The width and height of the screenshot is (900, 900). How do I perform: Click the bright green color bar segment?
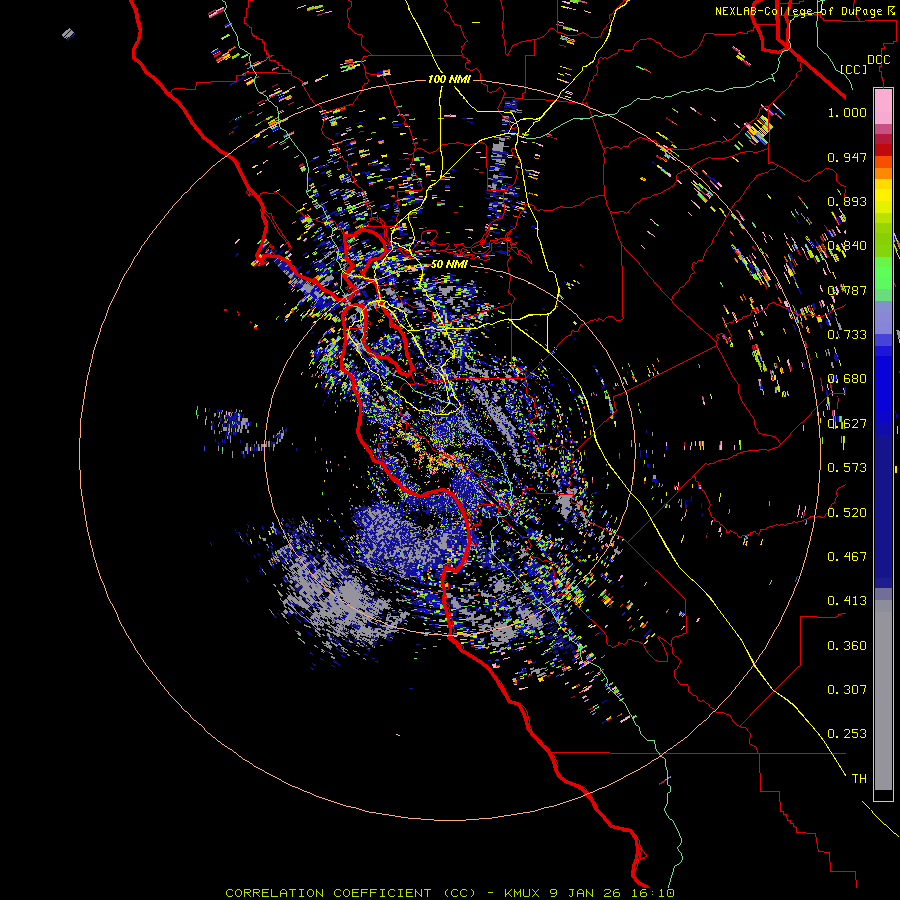pos(883,273)
